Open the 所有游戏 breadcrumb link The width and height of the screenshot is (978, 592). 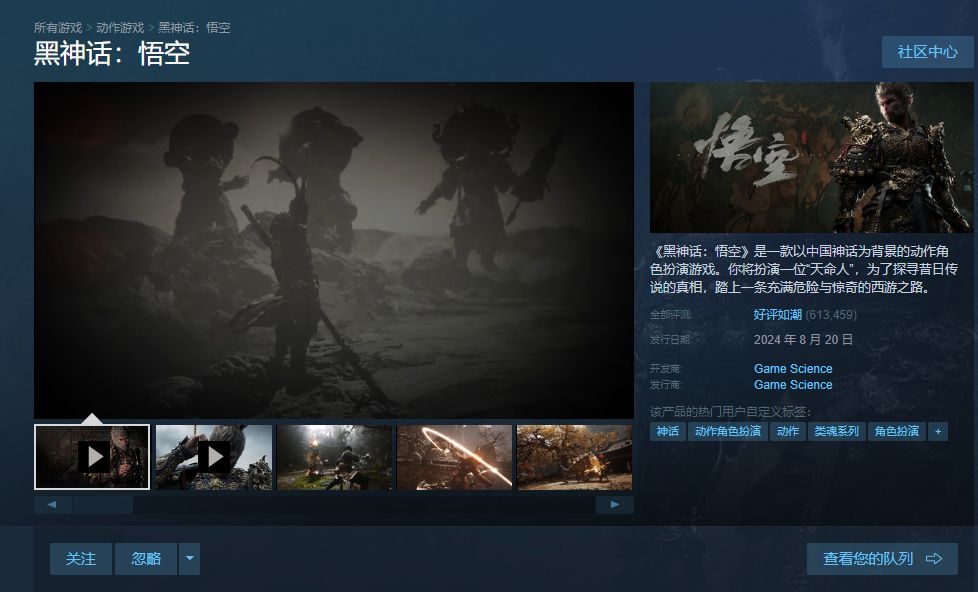click(57, 27)
